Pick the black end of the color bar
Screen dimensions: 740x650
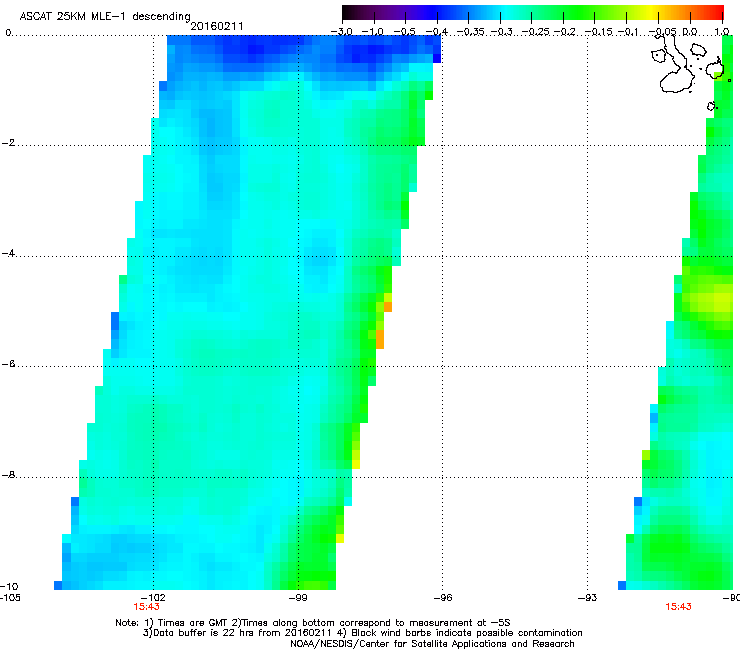(x=348, y=13)
